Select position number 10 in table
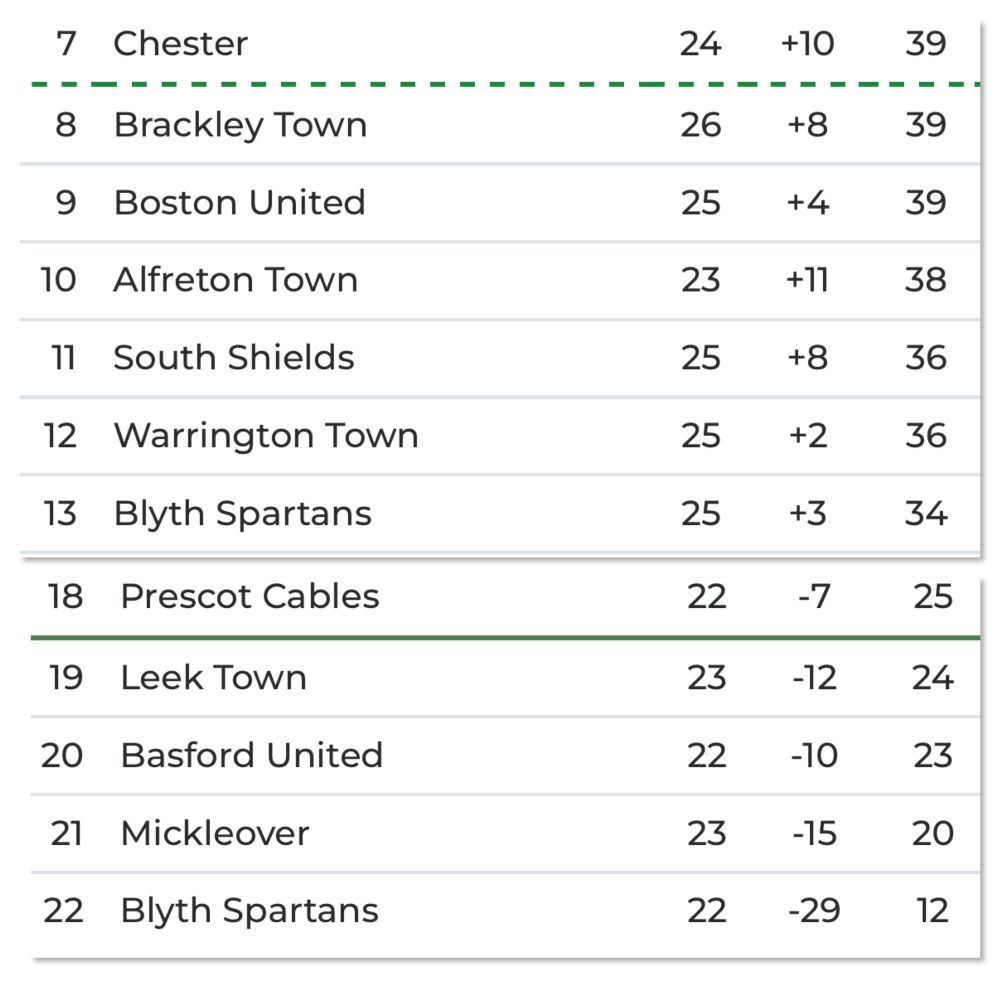The width and height of the screenshot is (1000, 1000). (x=58, y=280)
